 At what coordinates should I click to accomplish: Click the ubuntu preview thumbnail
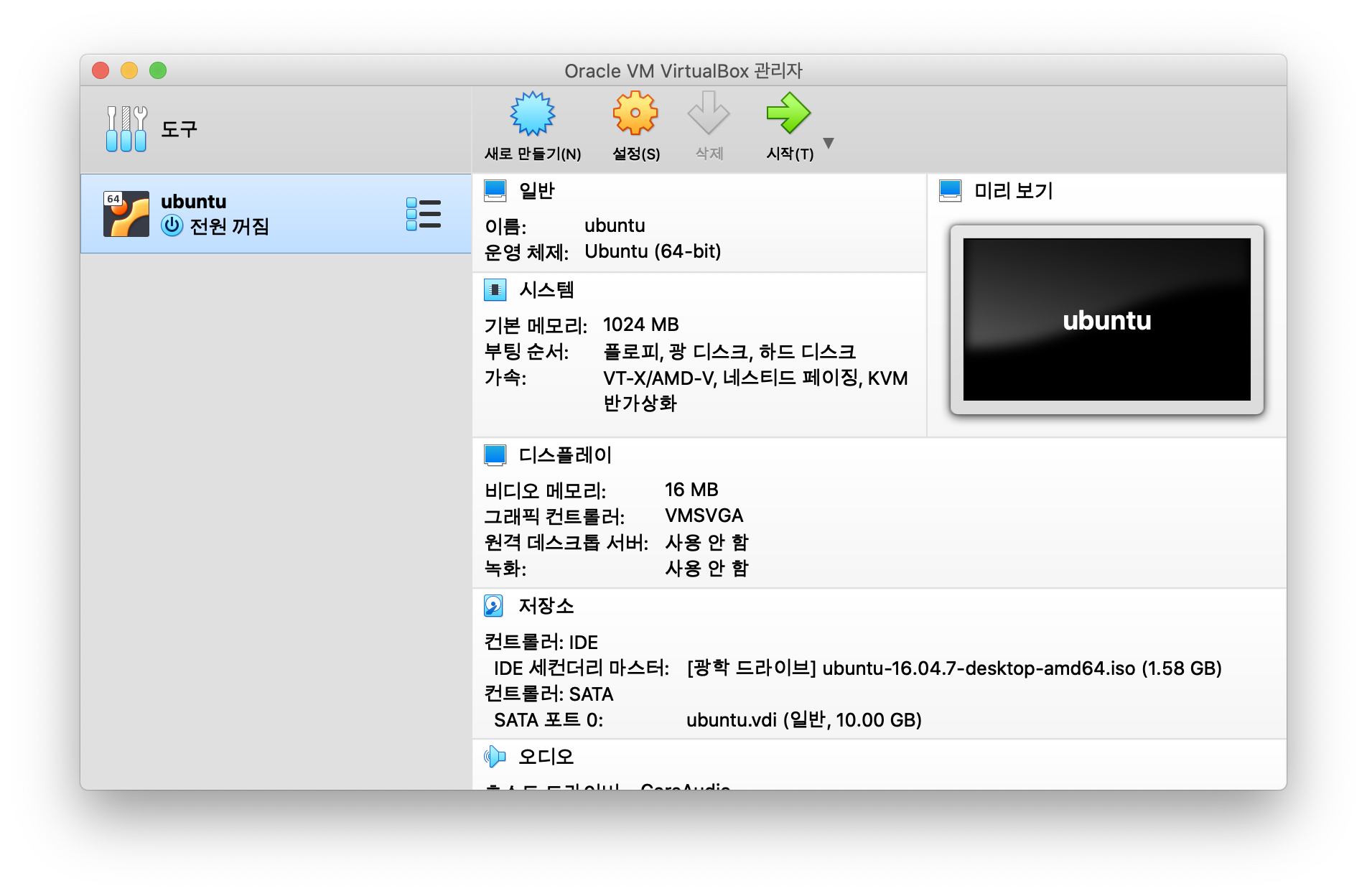(1106, 319)
